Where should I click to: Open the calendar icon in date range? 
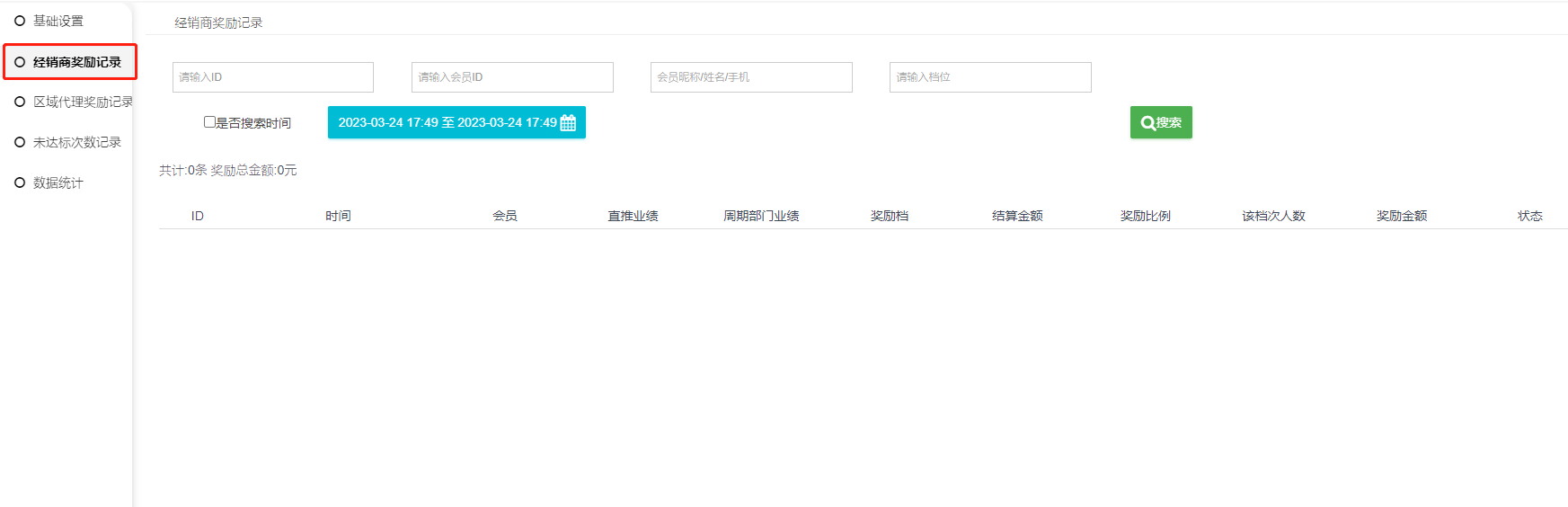point(568,123)
